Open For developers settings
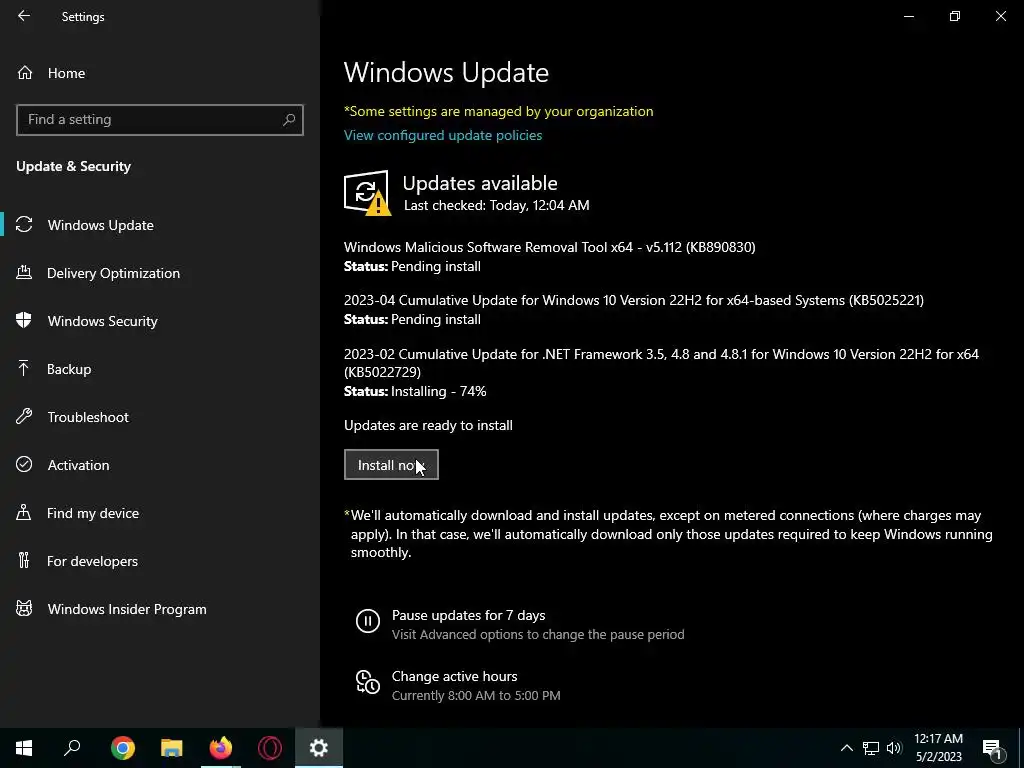 [92, 561]
